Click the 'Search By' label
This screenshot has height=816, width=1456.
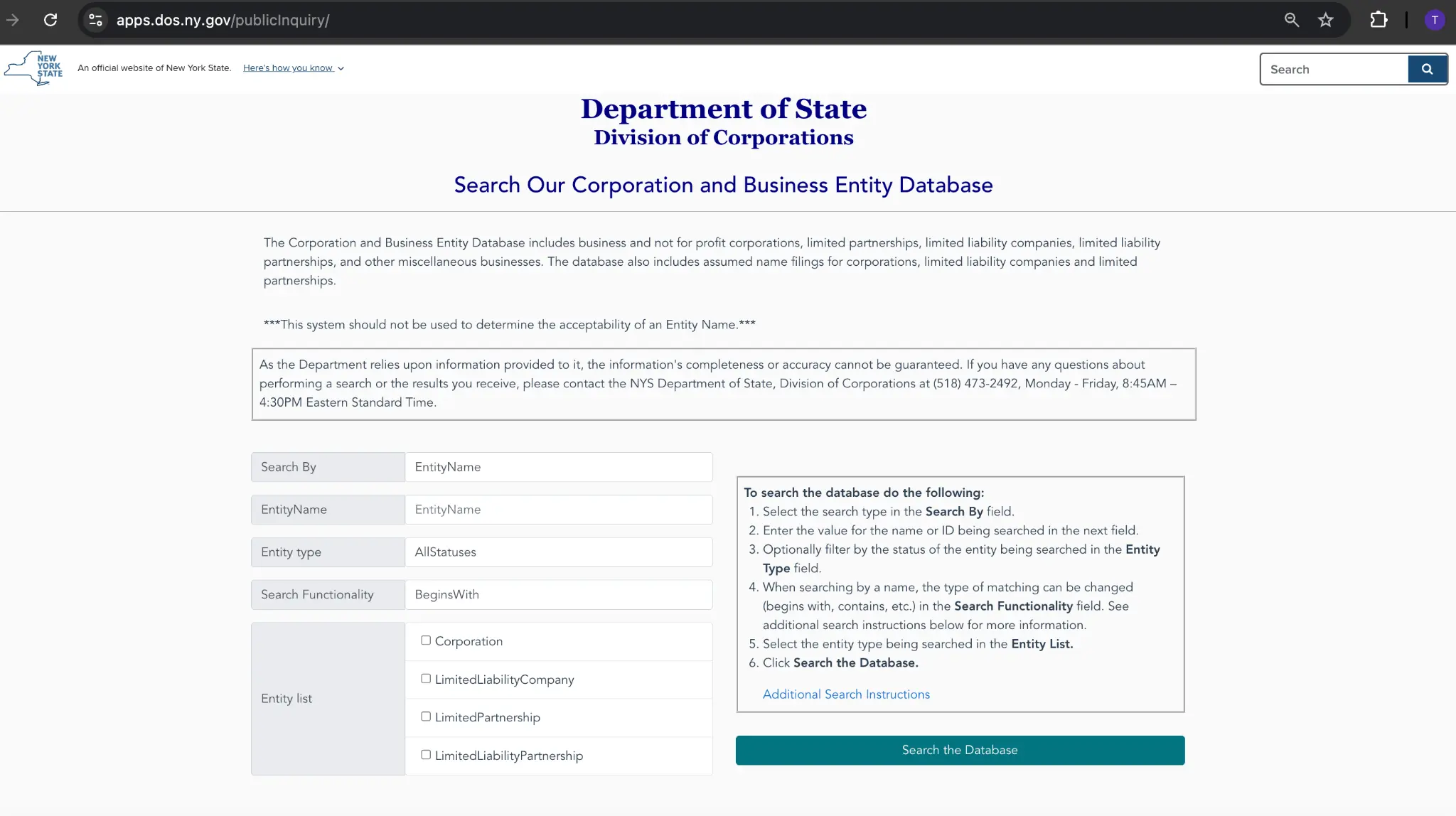click(289, 467)
